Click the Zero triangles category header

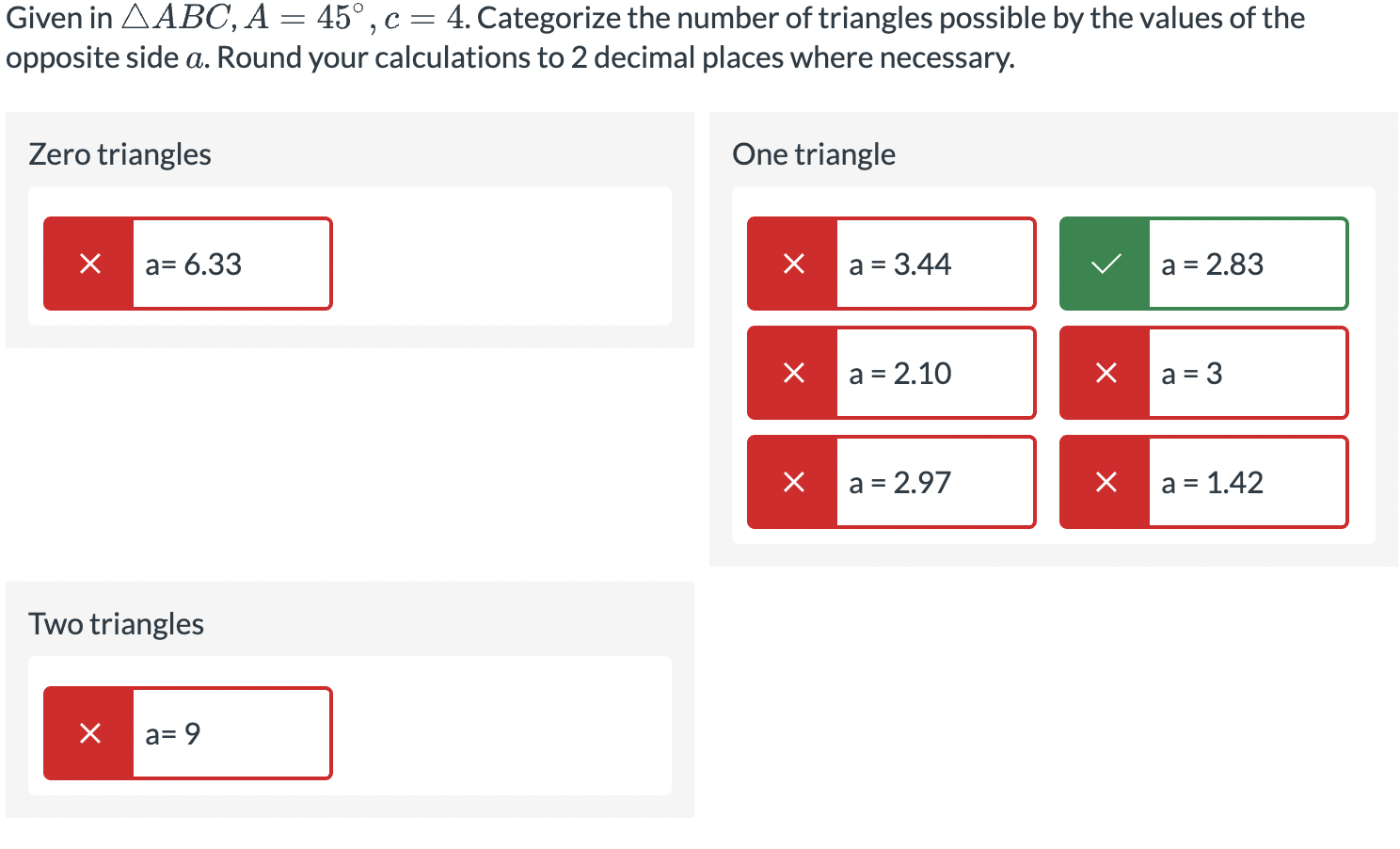click(119, 153)
